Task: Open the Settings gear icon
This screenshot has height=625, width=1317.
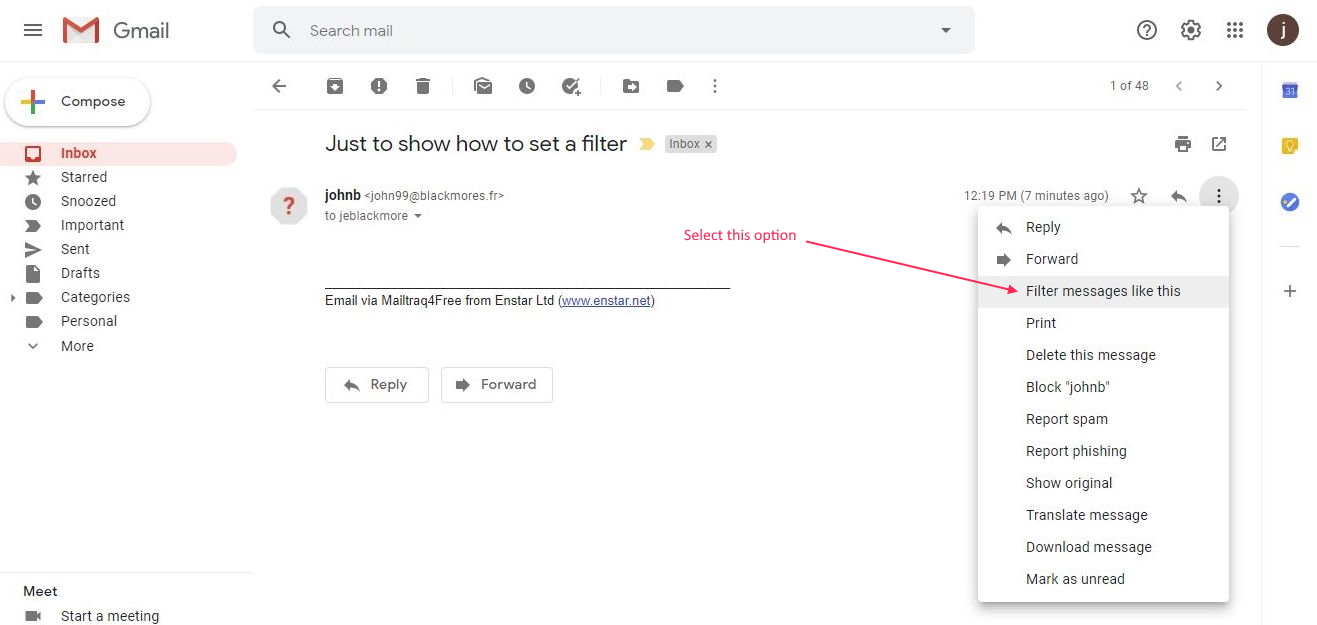Action: 1191,30
